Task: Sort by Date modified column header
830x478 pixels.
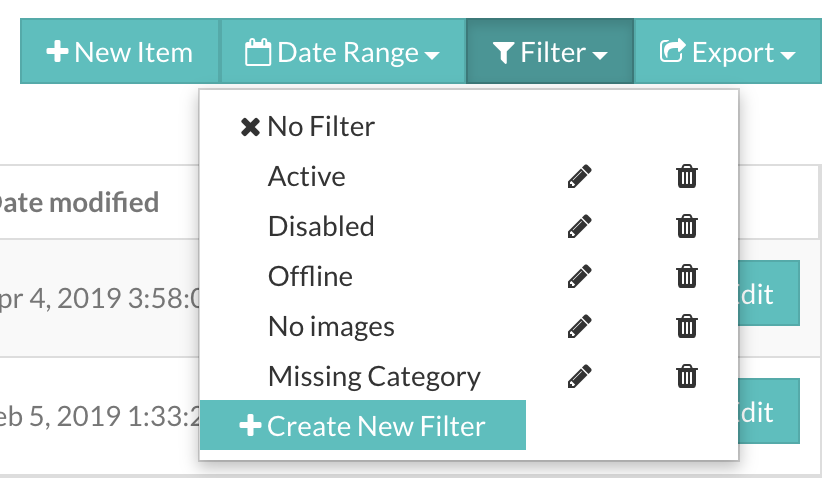Action: tap(78, 203)
